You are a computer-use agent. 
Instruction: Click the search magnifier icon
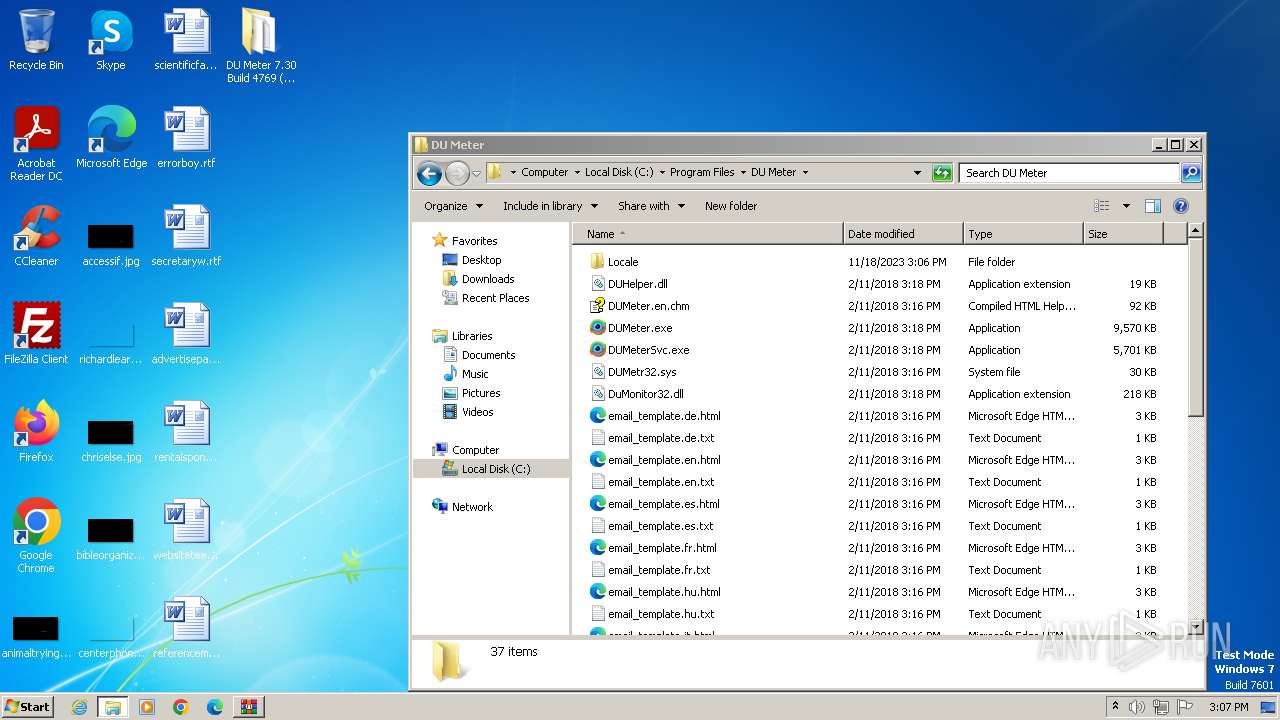(1190, 173)
